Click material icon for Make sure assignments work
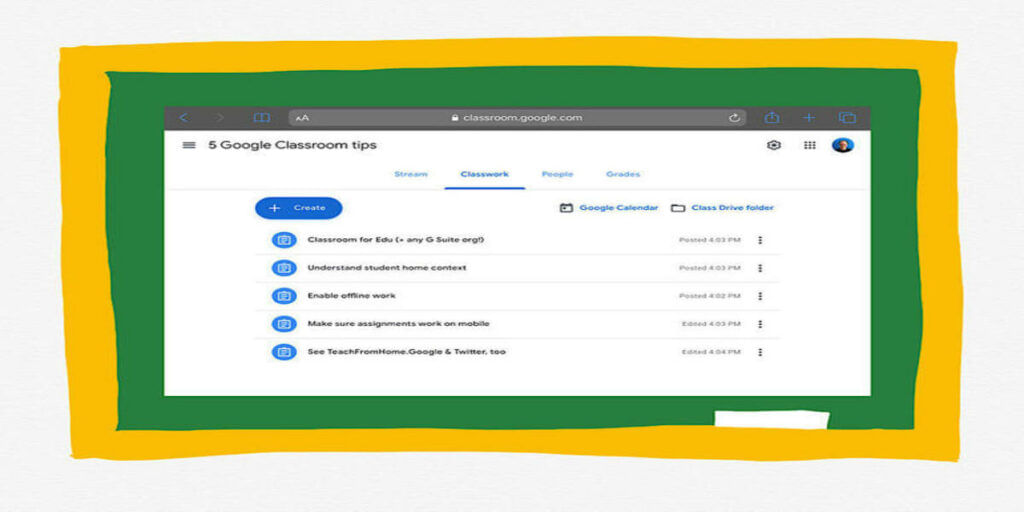Image resolution: width=1024 pixels, height=512 pixels. point(284,324)
